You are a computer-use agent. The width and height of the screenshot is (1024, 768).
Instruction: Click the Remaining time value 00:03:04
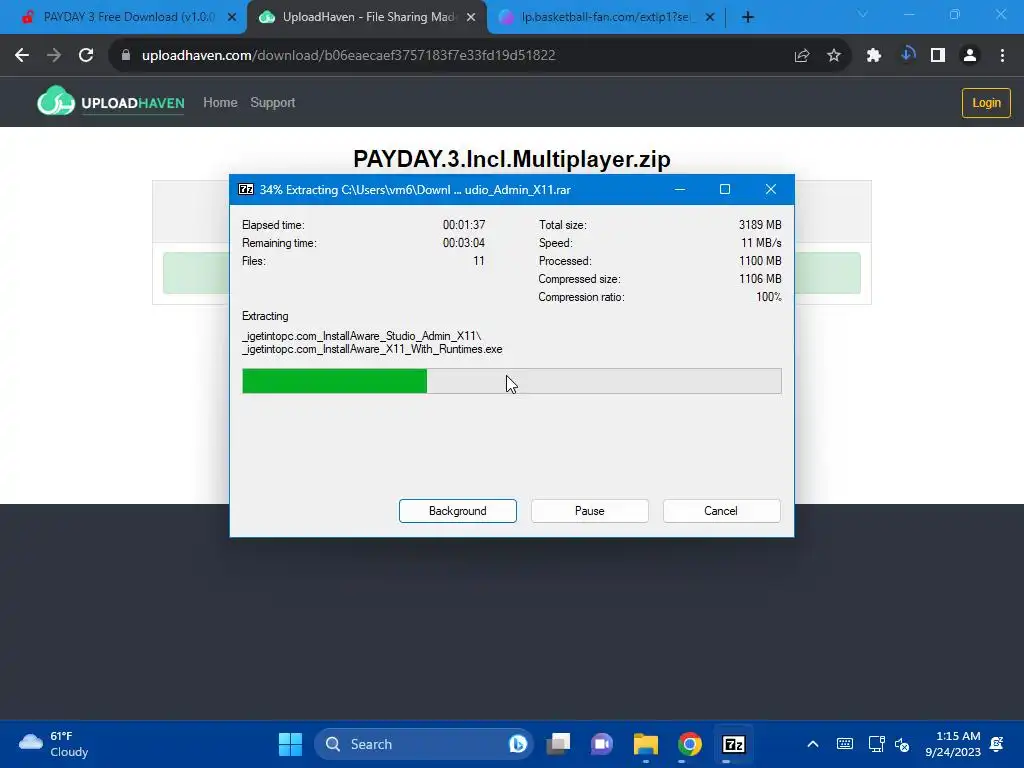(464, 243)
